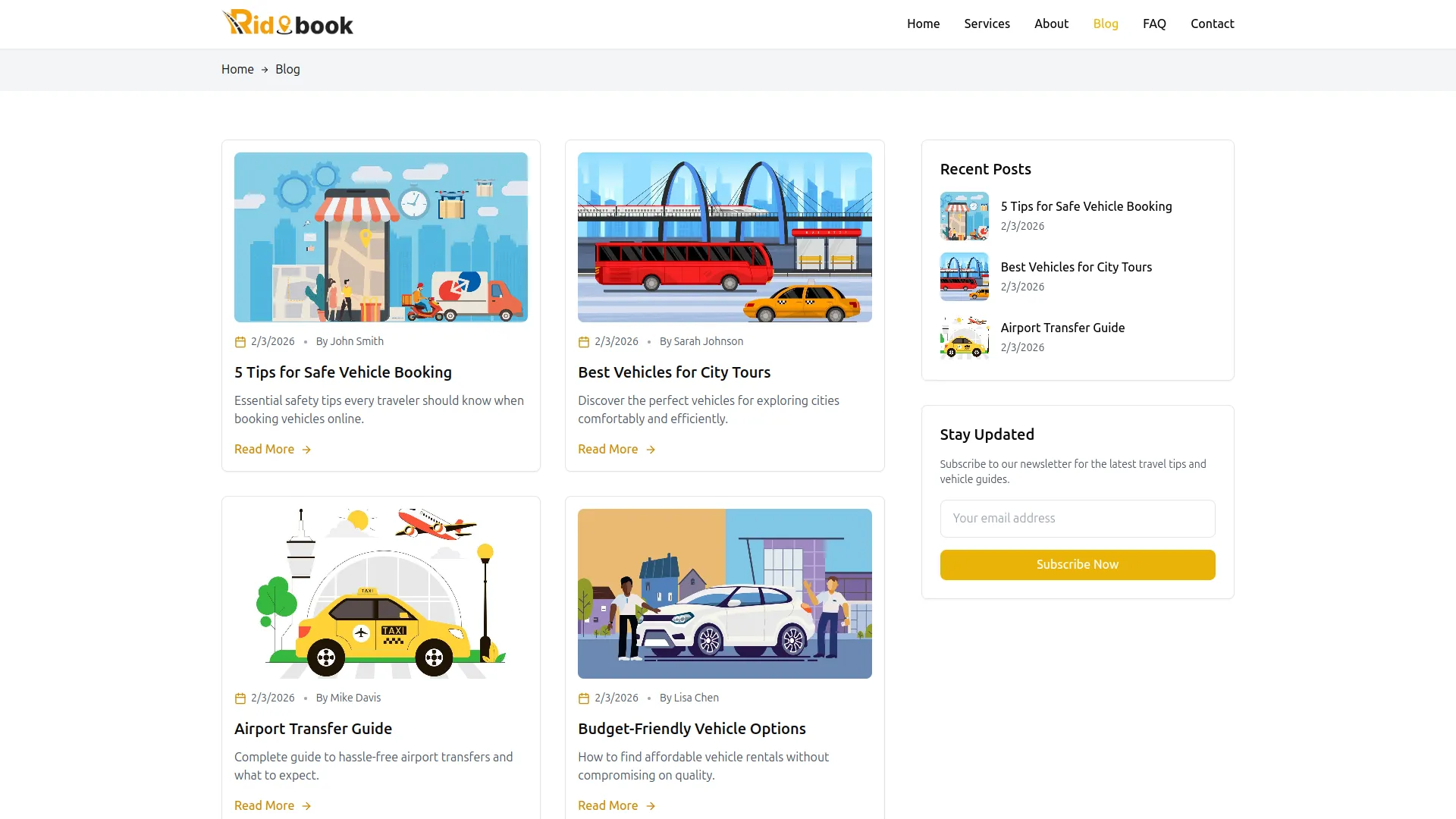This screenshot has width=1456, height=819.
Task: Click author name By Lisa Chen
Action: click(x=689, y=698)
